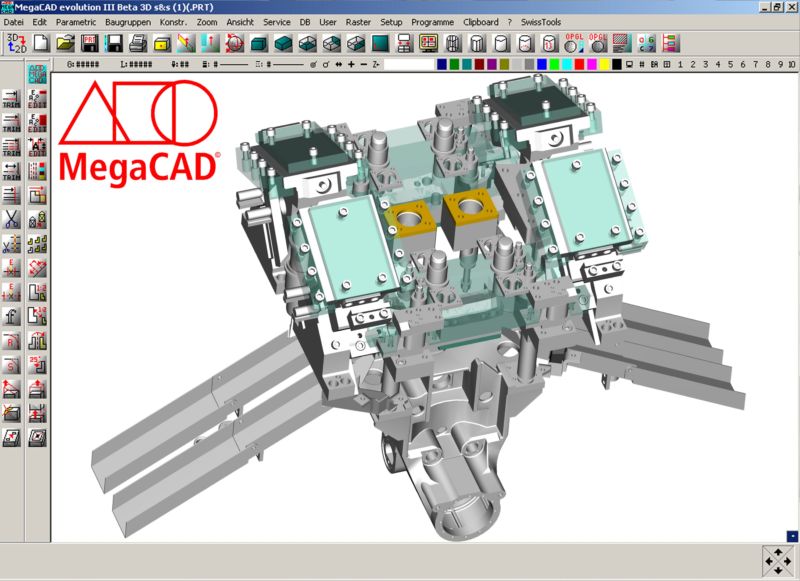Click the MegaCAD logo icon atop the sidebar
This screenshot has height=581, width=800.
click(x=38, y=72)
